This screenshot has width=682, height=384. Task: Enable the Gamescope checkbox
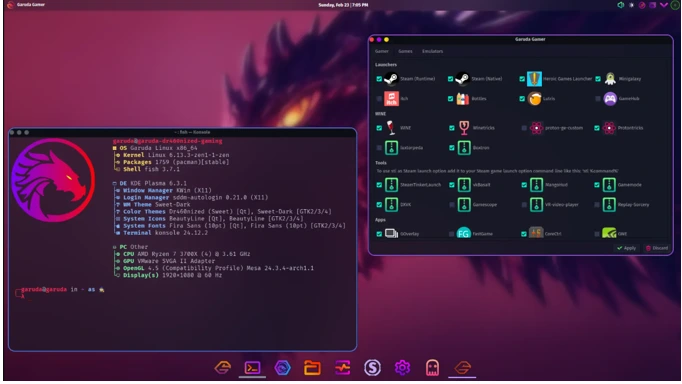pos(451,204)
